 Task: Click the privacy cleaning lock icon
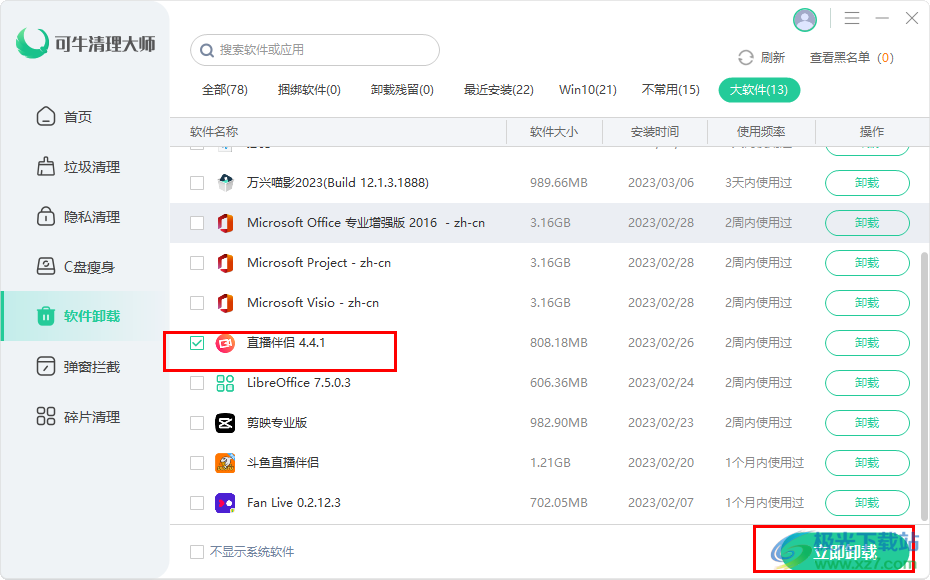[46, 216]
